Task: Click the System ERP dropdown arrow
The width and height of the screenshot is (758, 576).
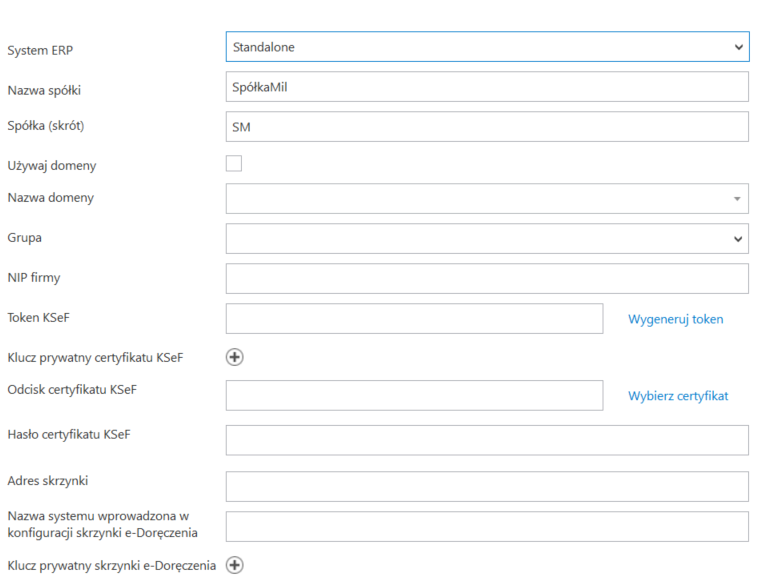Action: 738,47
